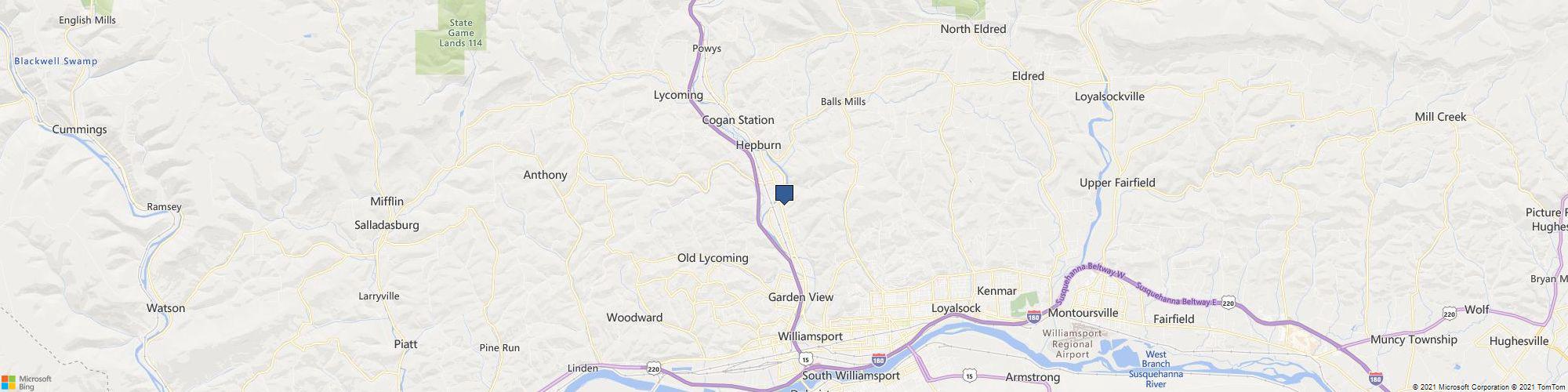The width and height of the screenshot is (1568, 392).
Task: Click the 220 shield near Linden
Action: point(653,367)
